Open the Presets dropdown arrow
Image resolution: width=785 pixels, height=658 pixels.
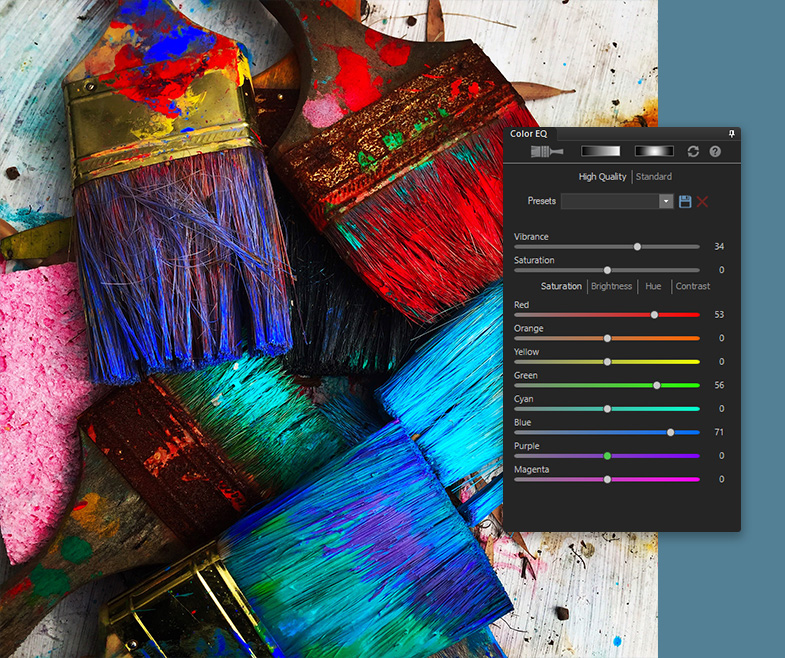tap(666, 201)
